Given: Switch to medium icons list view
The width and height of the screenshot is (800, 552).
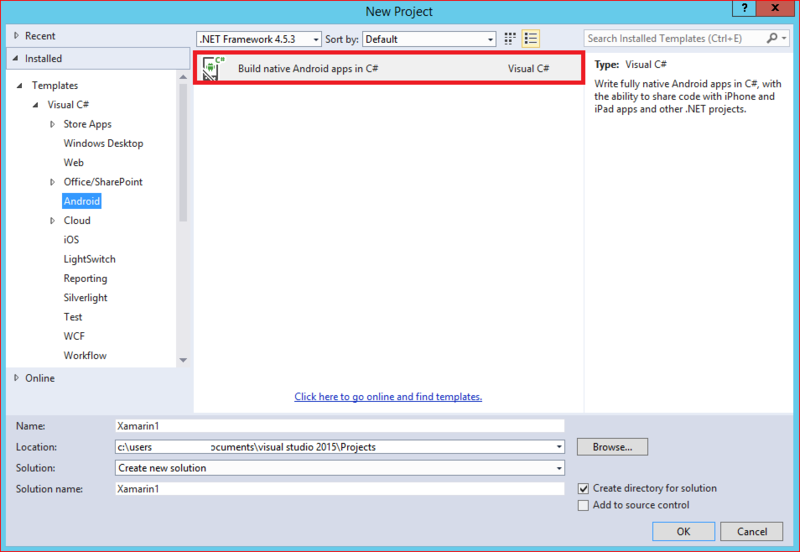Looking at the screenshot, I should [531, 39].
